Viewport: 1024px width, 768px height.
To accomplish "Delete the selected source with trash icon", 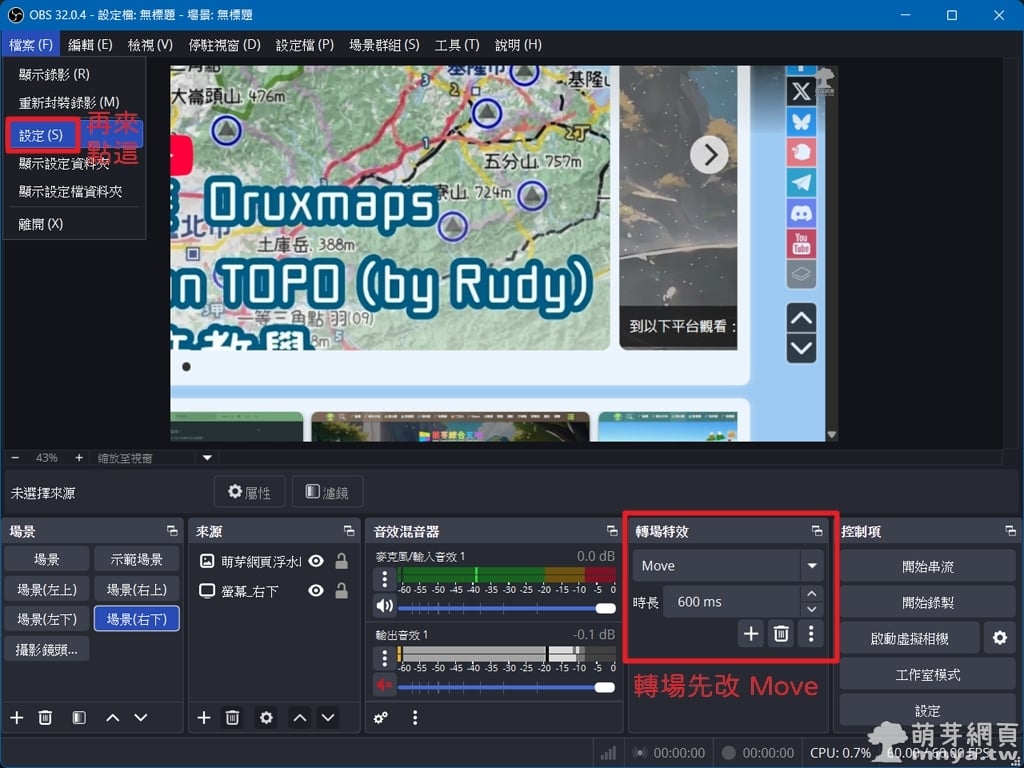I will tap(232, 717).
